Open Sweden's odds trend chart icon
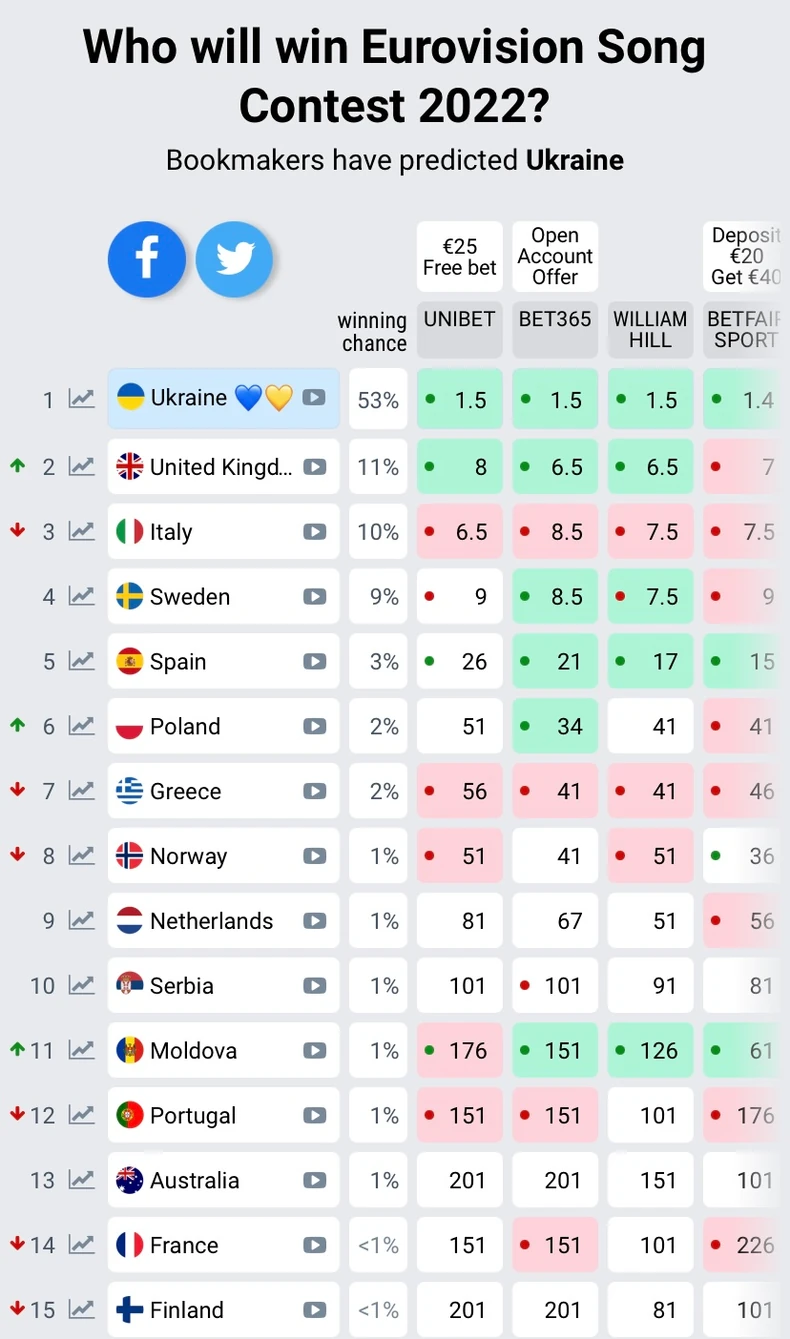The height and width of the screenshot is (1339, 790). (81, 597)
